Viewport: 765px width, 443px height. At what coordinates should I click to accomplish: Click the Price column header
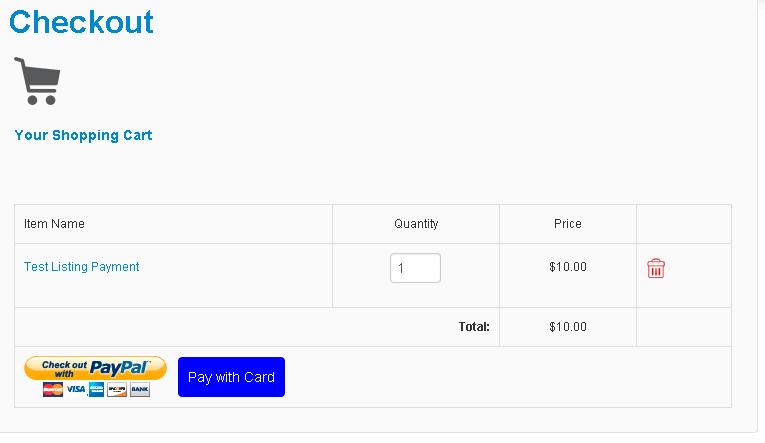coord(567,224)
